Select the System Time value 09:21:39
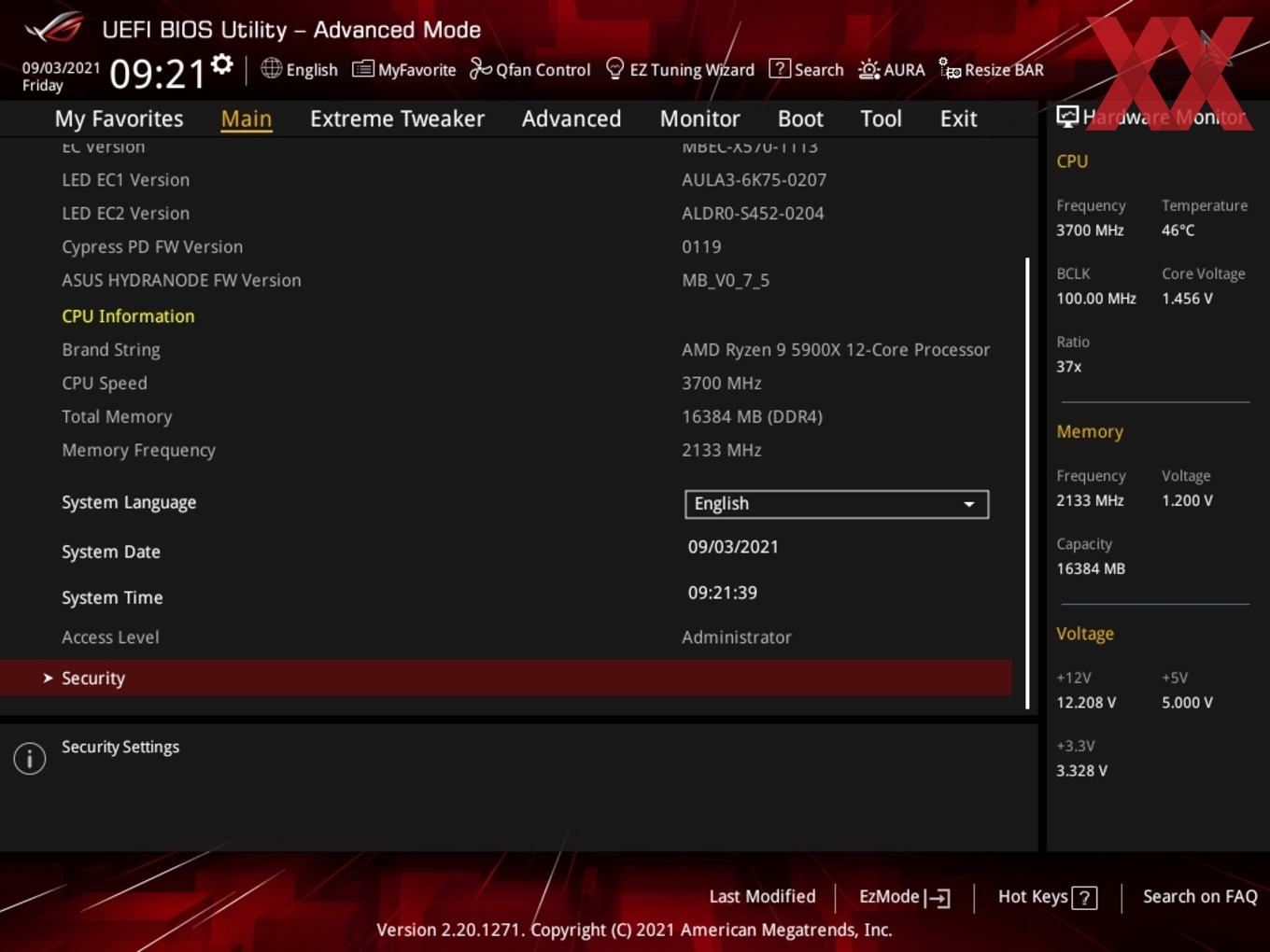The height and width of the screenshot is (952, 1270). (723, 593)
